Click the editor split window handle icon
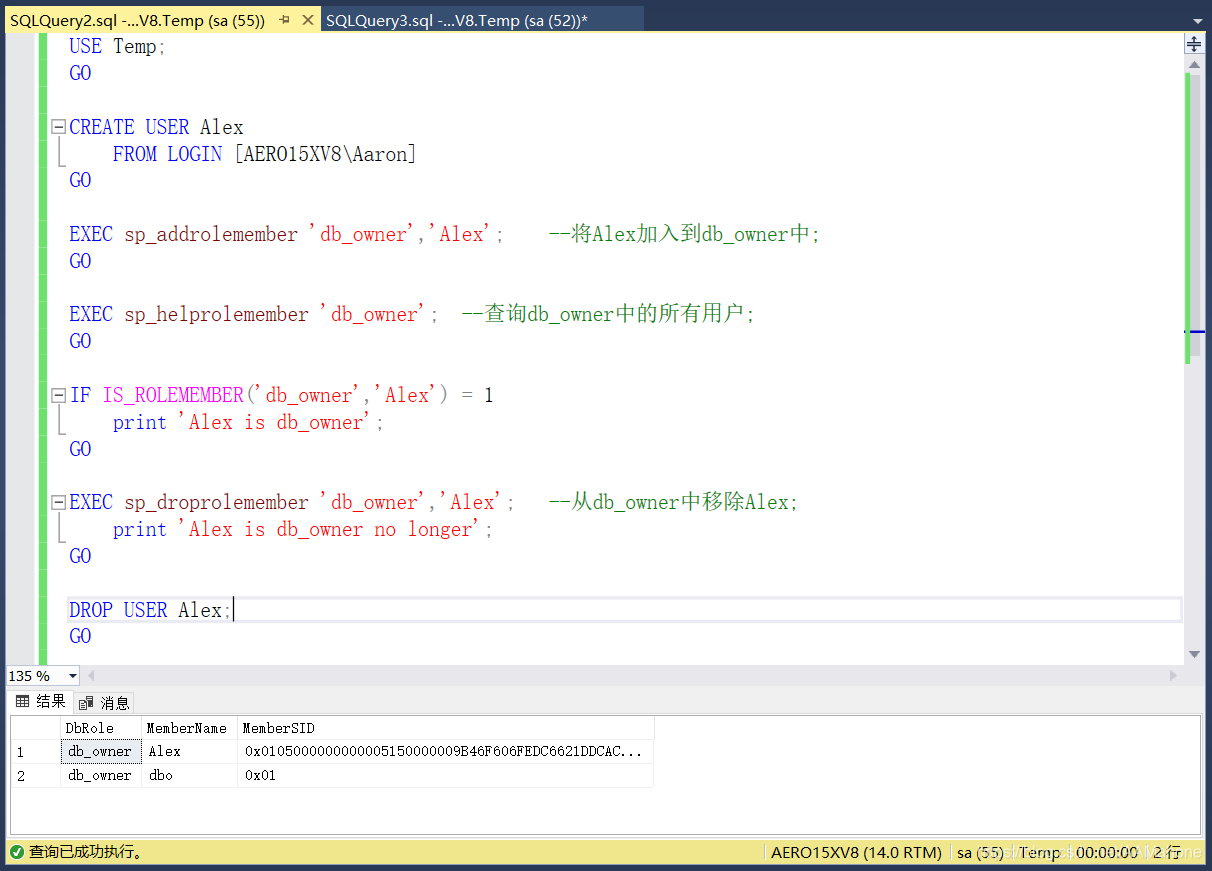This screenshot has width=1212, height=871. click(x=1193, y=44)
